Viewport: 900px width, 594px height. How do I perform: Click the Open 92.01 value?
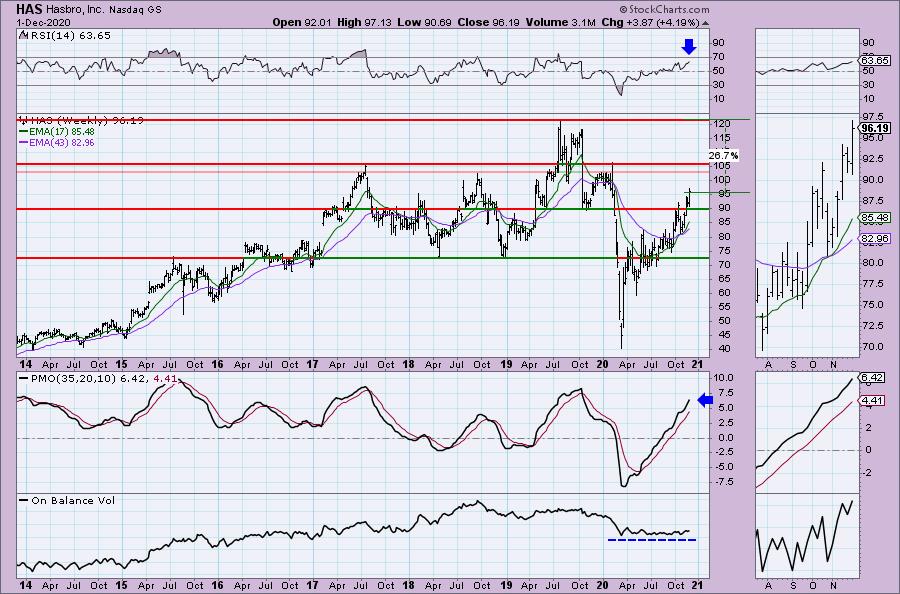pos(301,22)
